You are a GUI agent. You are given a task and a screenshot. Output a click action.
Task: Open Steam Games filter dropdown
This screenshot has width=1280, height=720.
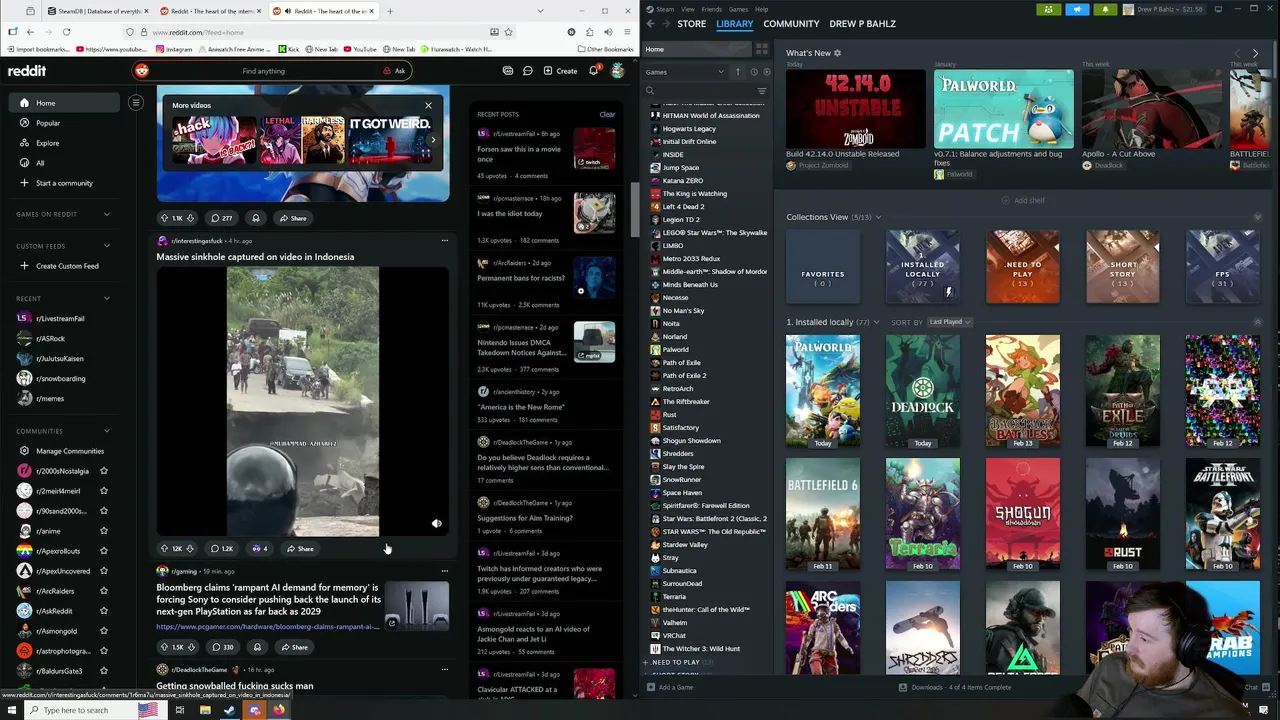click(x=685, y=72)
